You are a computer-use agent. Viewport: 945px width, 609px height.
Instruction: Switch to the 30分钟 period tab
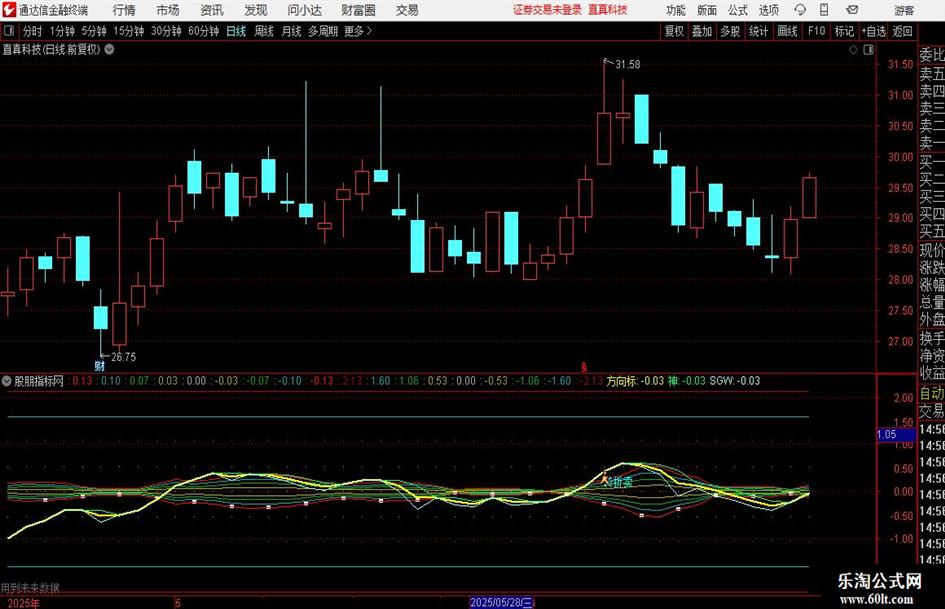(x=166, y=31)
